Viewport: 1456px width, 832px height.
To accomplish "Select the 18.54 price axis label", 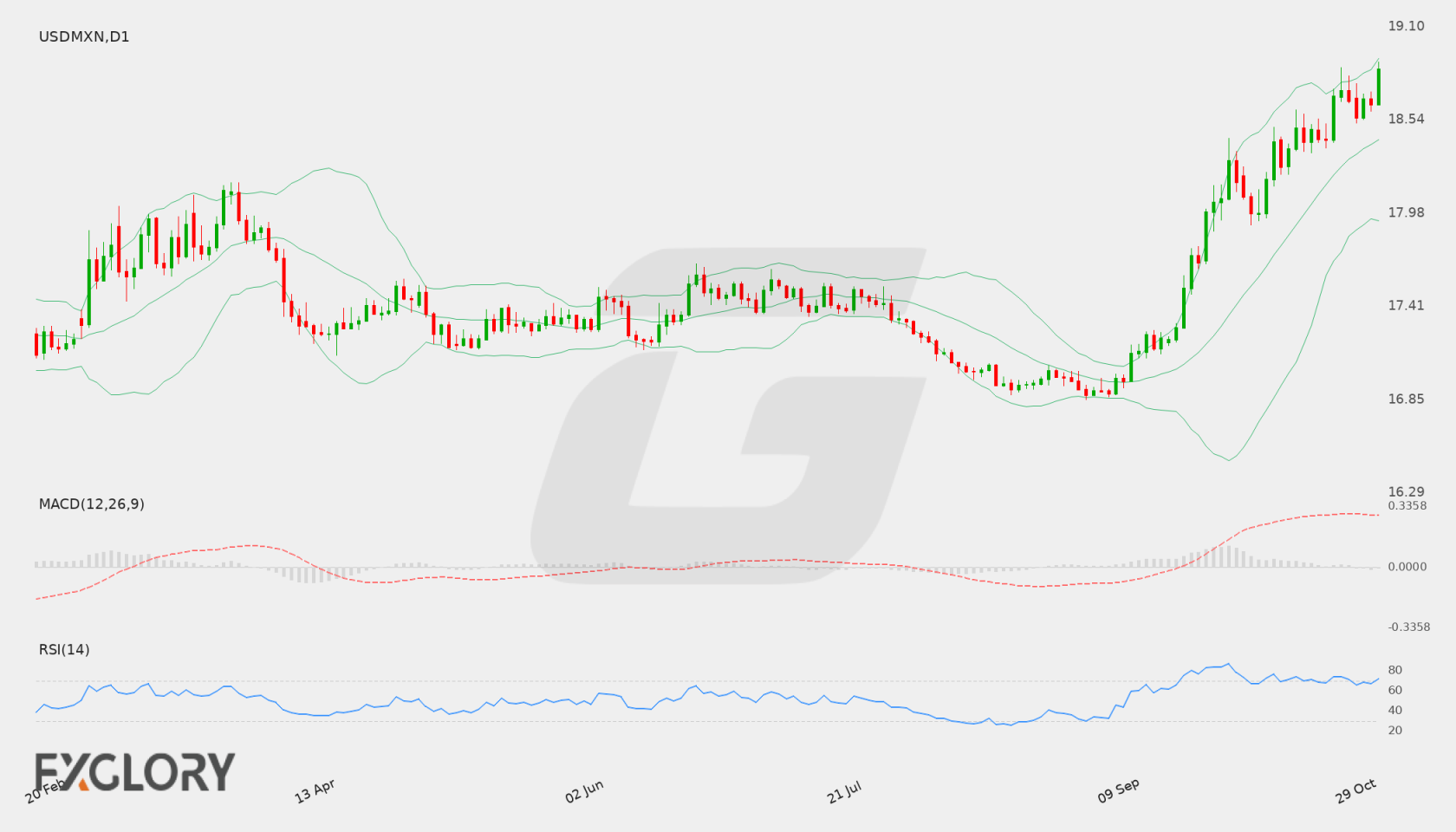I will pyautogui.click(x=1406, y=119).
